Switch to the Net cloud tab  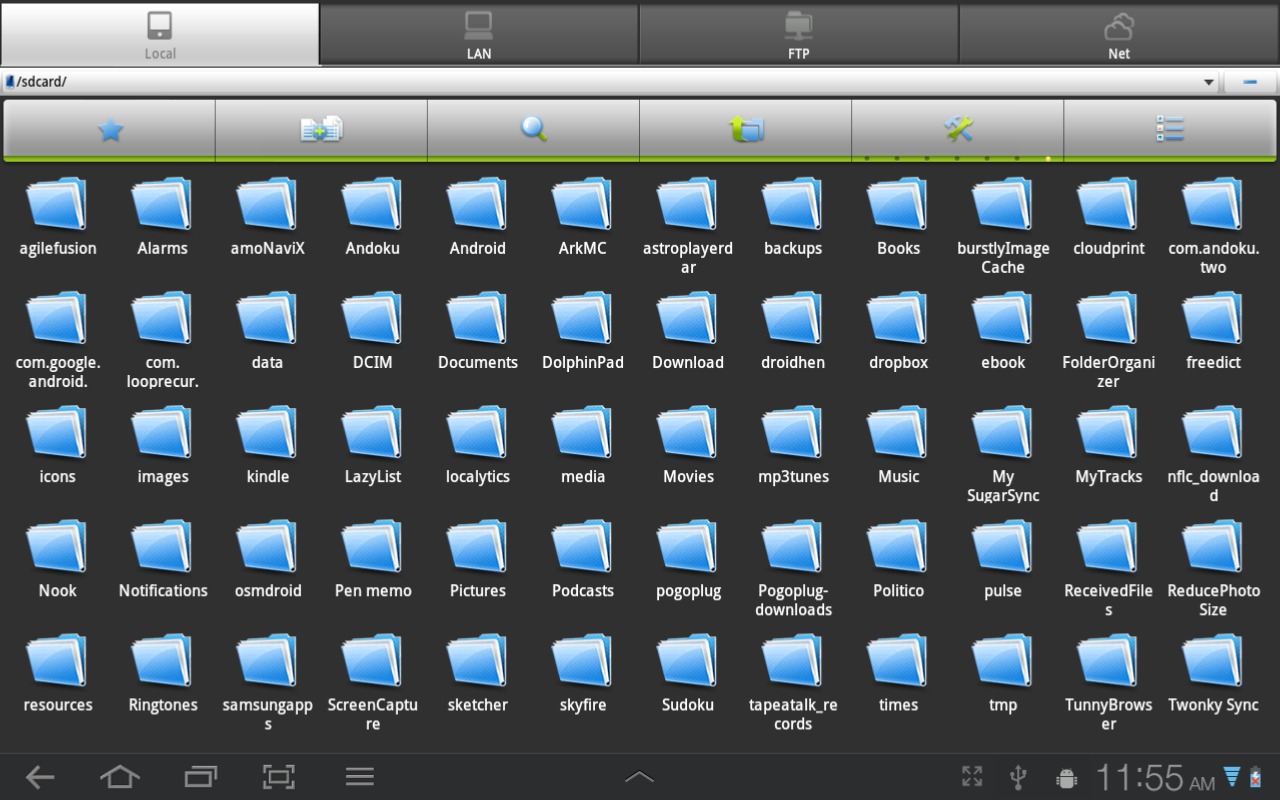click(x=1119, y=34)
